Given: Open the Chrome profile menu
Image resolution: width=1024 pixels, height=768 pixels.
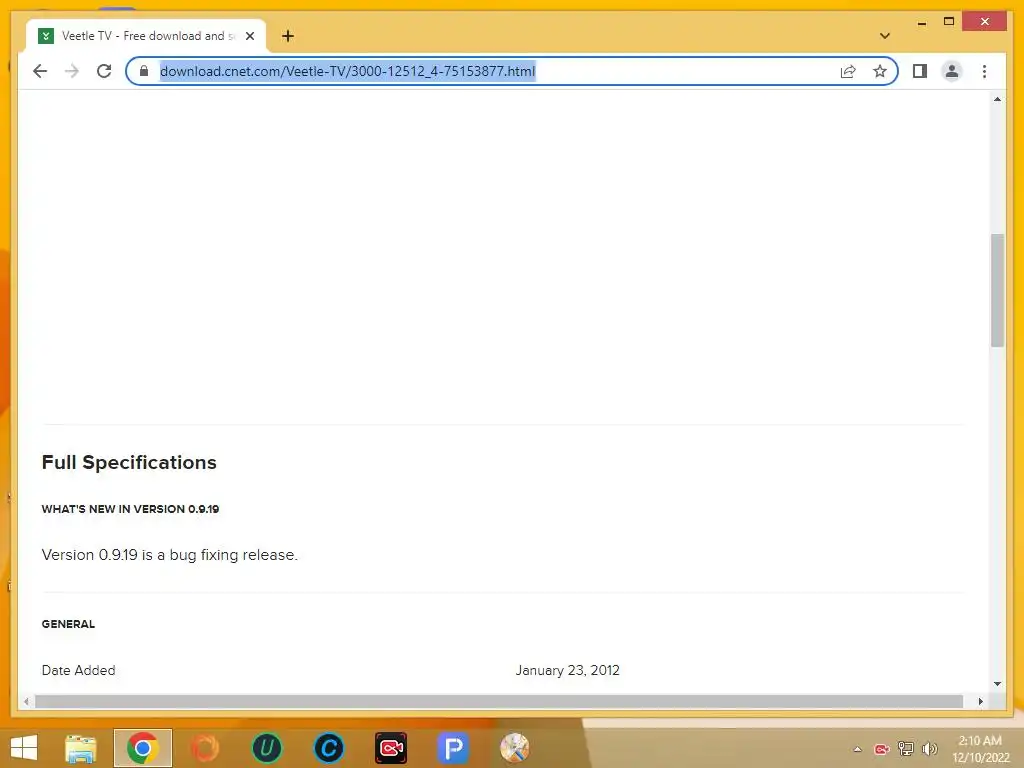Looking at the screenshot, I should pos(952,71).
